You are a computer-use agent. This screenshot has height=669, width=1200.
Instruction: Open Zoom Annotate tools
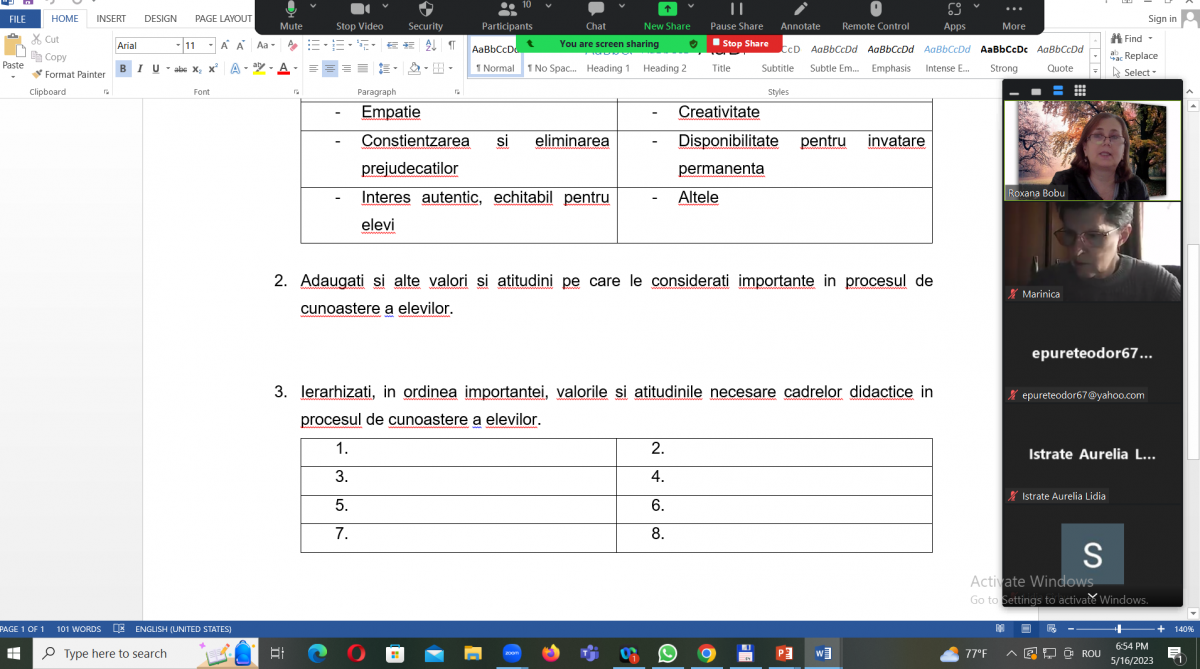[x=800, y=15]
